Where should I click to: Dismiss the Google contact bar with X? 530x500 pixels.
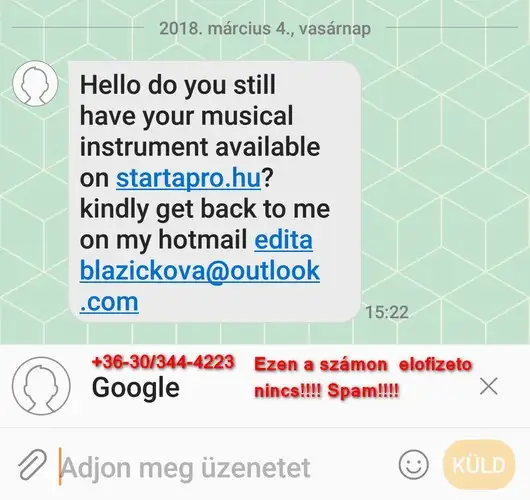(x=488, y=386)
